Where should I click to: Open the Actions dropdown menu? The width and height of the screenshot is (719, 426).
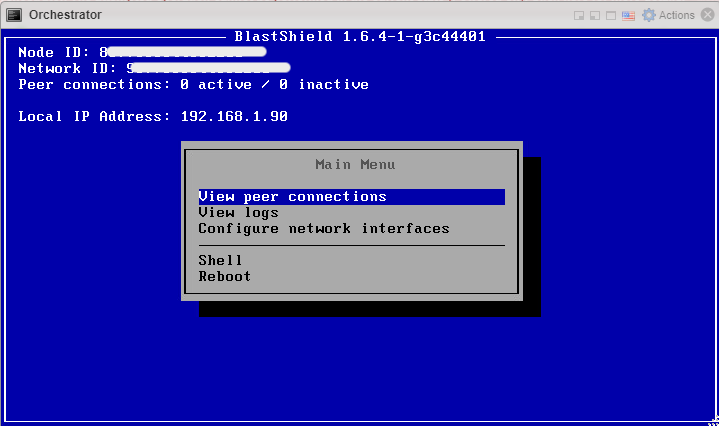coord(676,15)
